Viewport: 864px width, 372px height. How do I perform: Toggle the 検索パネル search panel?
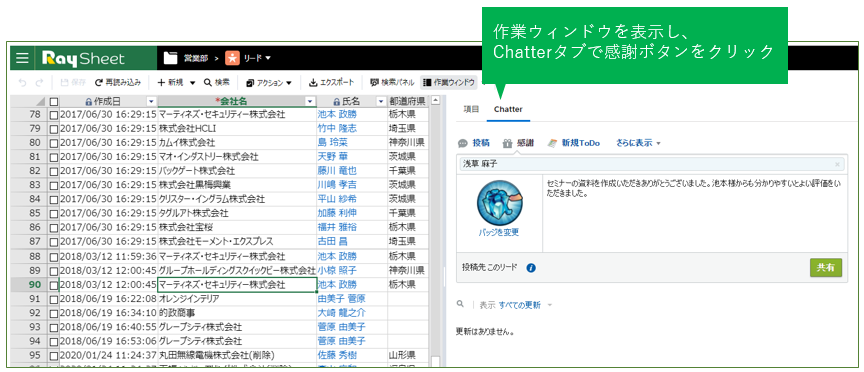pyautogui.click(x=392, y=83)
